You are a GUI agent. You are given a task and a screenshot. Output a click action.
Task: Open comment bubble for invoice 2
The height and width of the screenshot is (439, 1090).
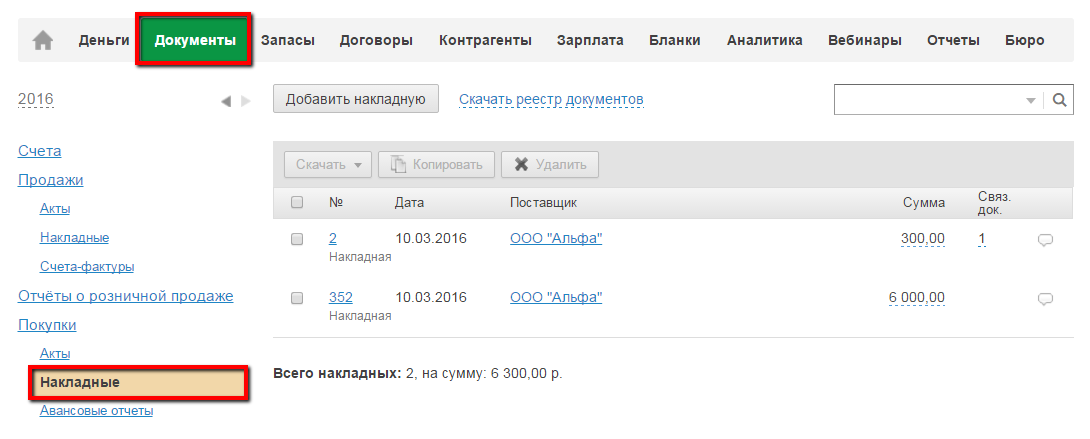click(x=1045, y=240)
